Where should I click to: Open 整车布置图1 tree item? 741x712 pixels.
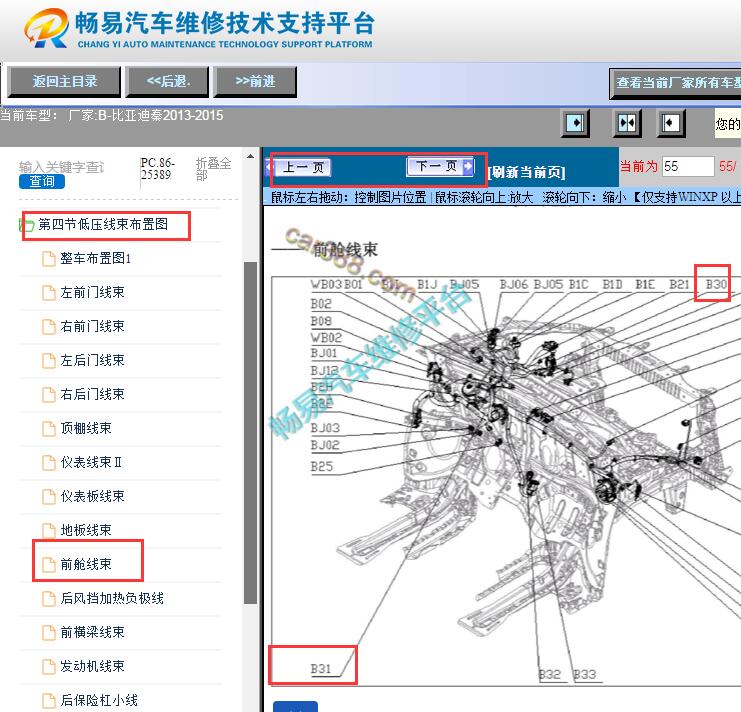point(95,258)
